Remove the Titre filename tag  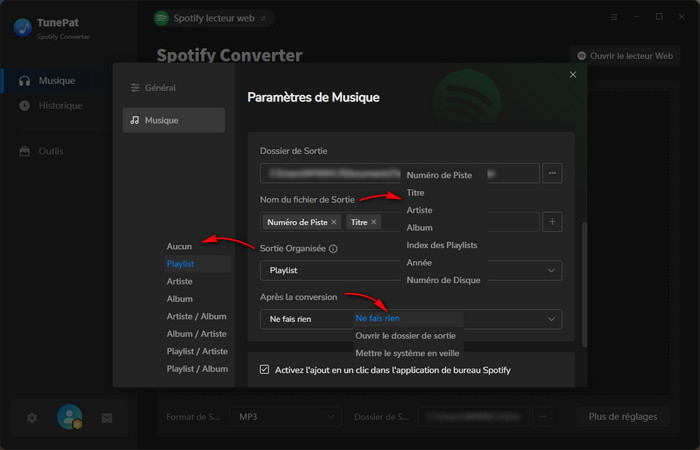(374, 222)
